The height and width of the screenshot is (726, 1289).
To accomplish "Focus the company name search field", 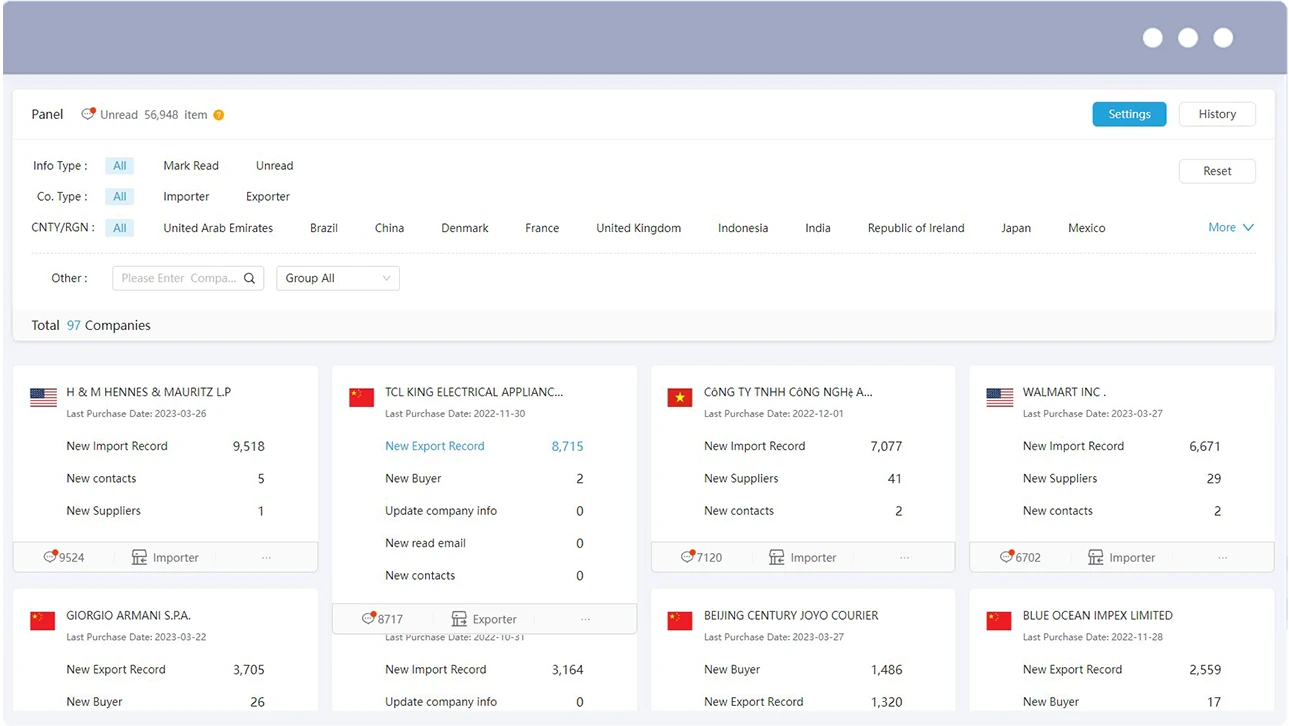I will (x=180, y=278).
